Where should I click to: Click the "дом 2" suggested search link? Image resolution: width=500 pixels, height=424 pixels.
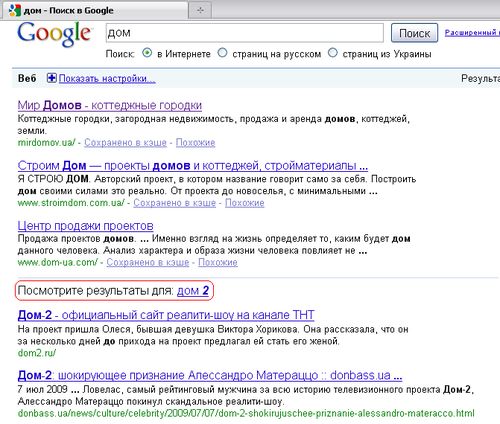193,291
